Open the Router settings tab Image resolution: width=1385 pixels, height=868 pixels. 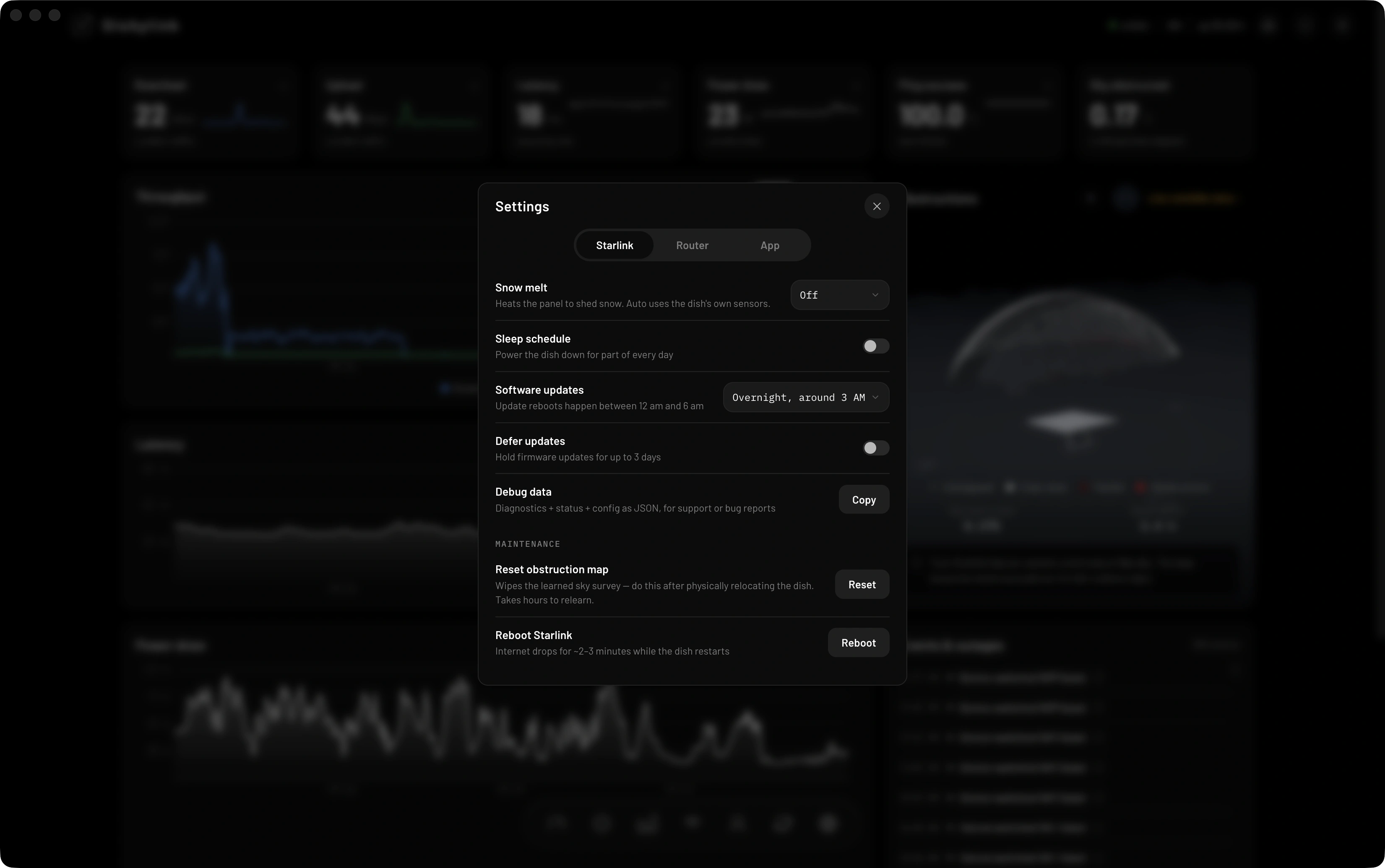pos(692,245)
